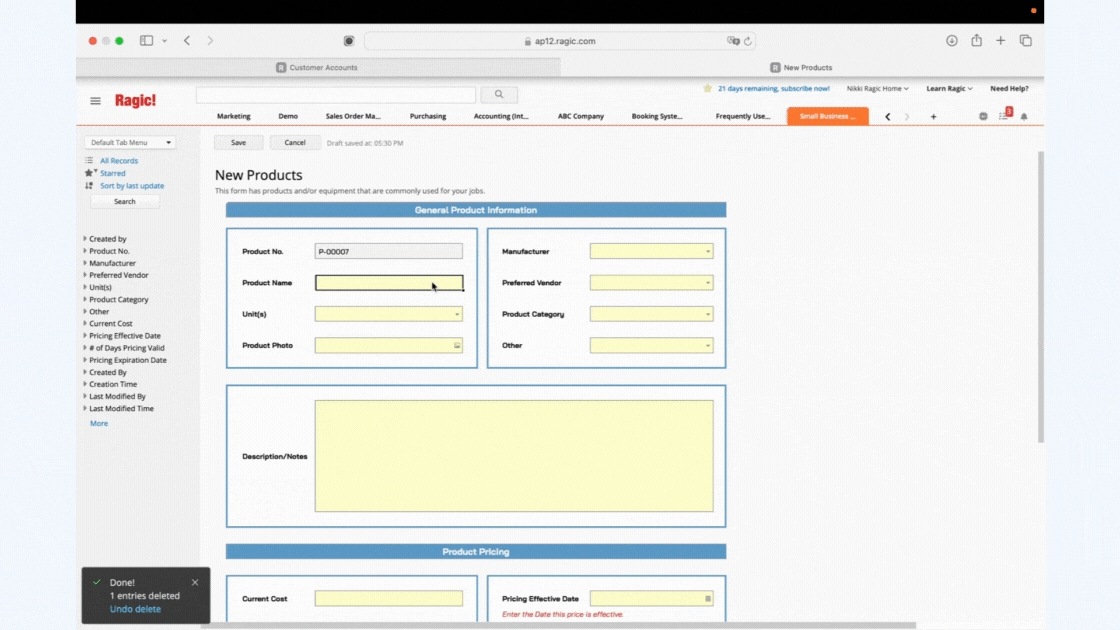Open Nikki Ragic Home account menu

pos(877,89)
